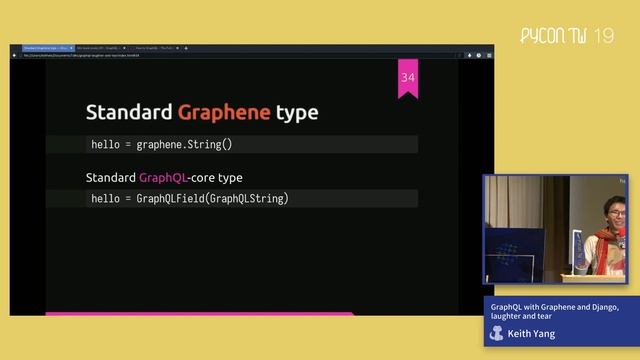Close the third browser tab
The image size is (640, 360).
(177, 48)
